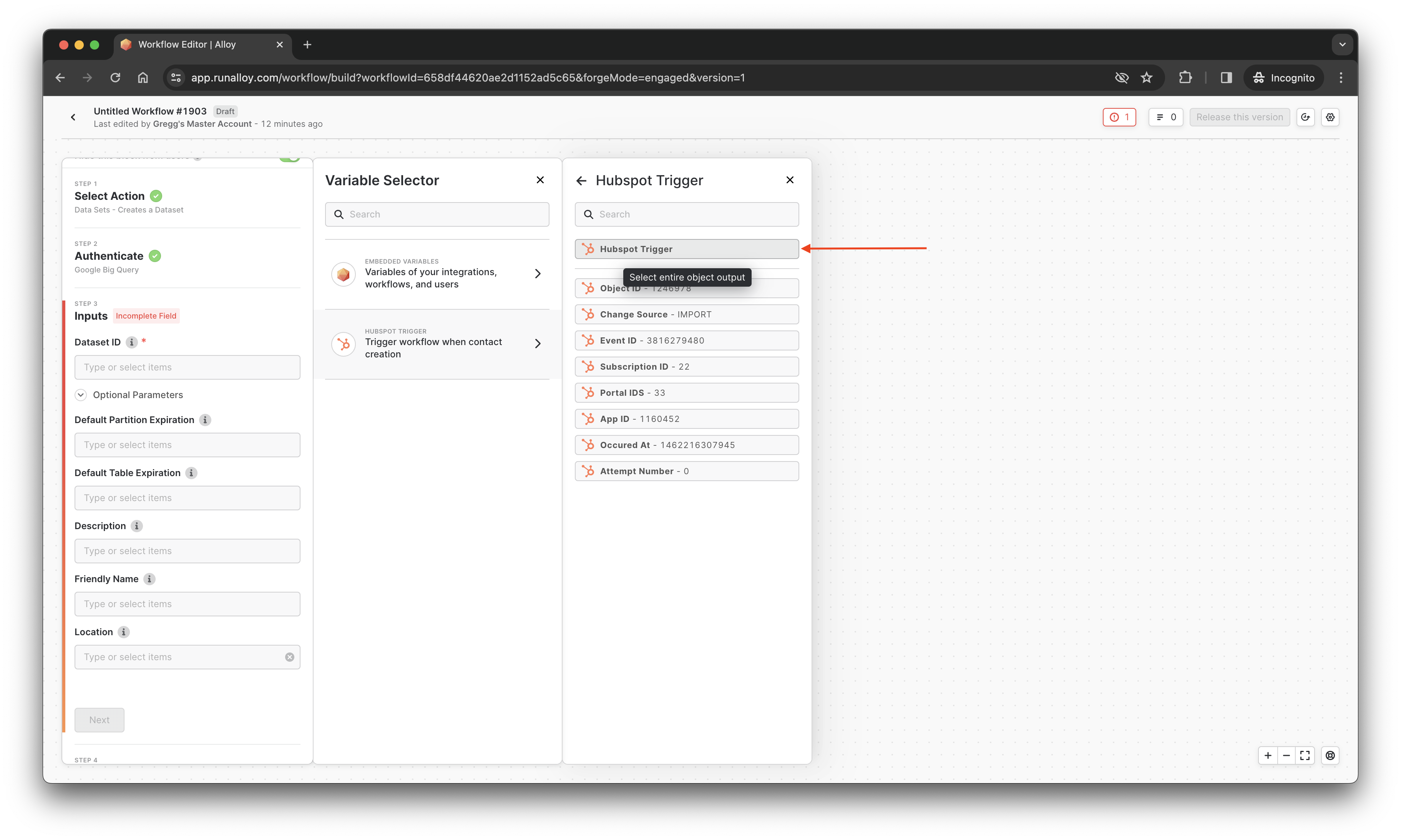Click the zoom out minus icon

pyautogui.click(x=1286, y=755)
